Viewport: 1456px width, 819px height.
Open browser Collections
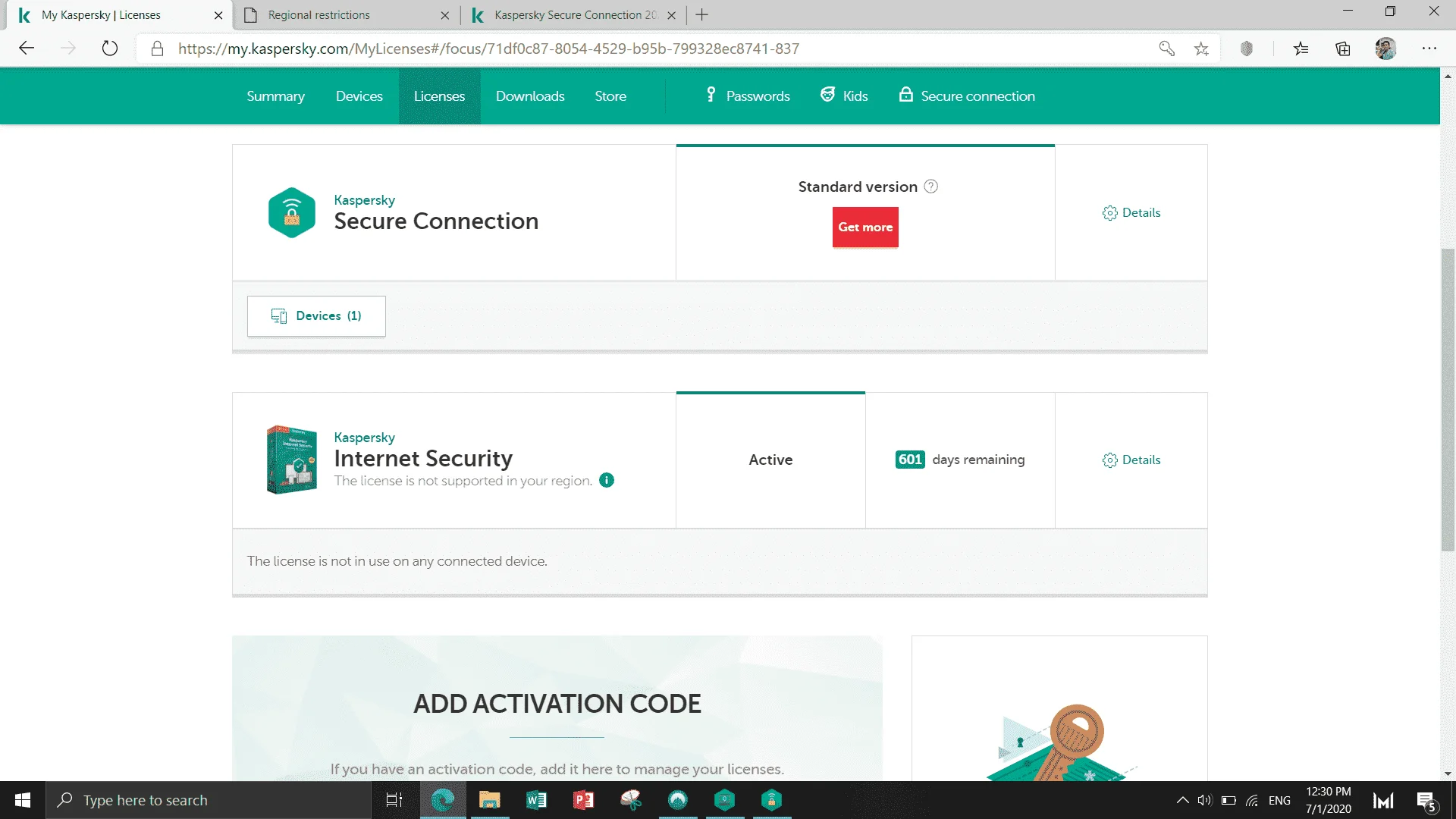1343,49
